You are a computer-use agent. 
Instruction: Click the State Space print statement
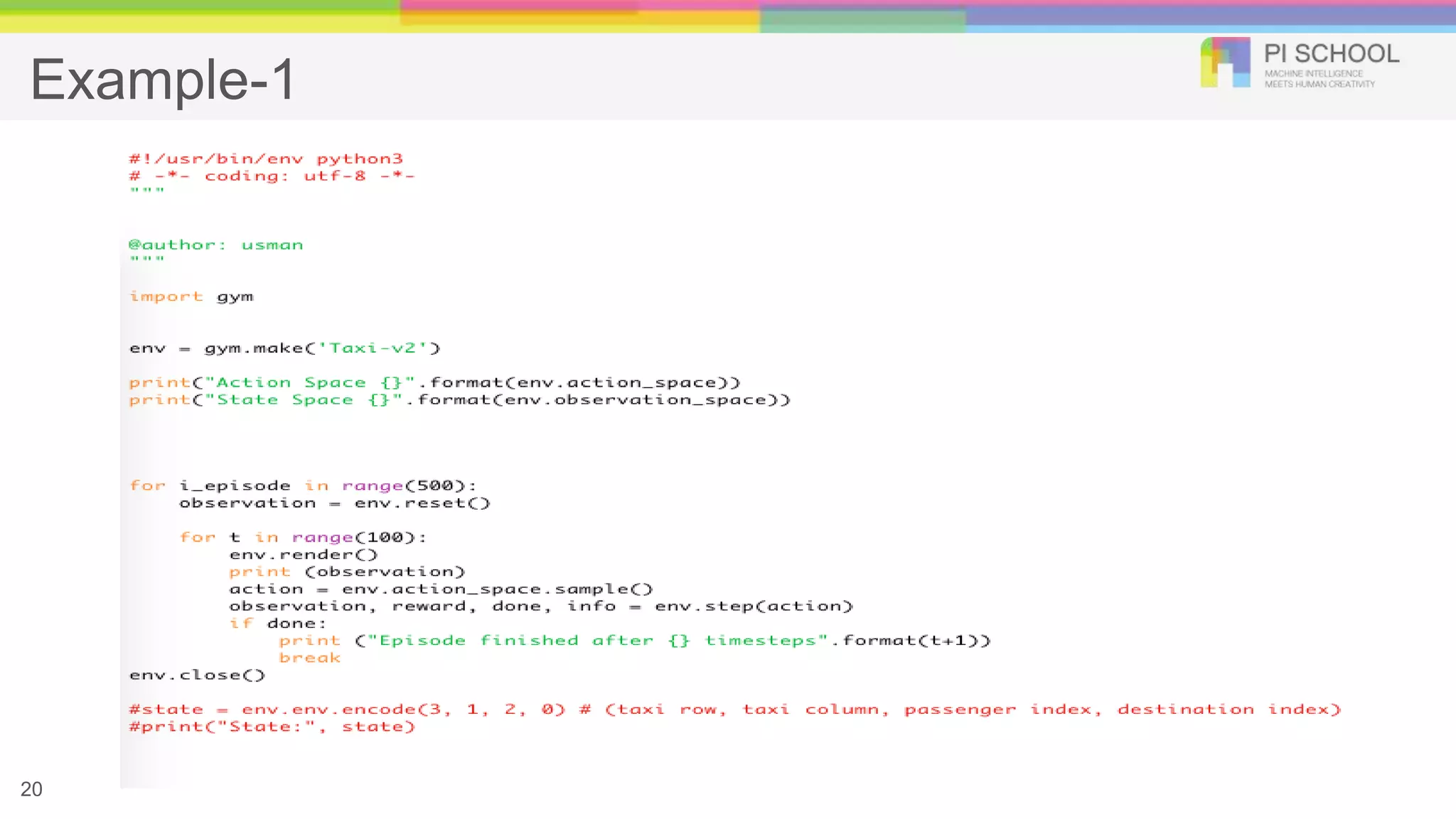point(459,400)
